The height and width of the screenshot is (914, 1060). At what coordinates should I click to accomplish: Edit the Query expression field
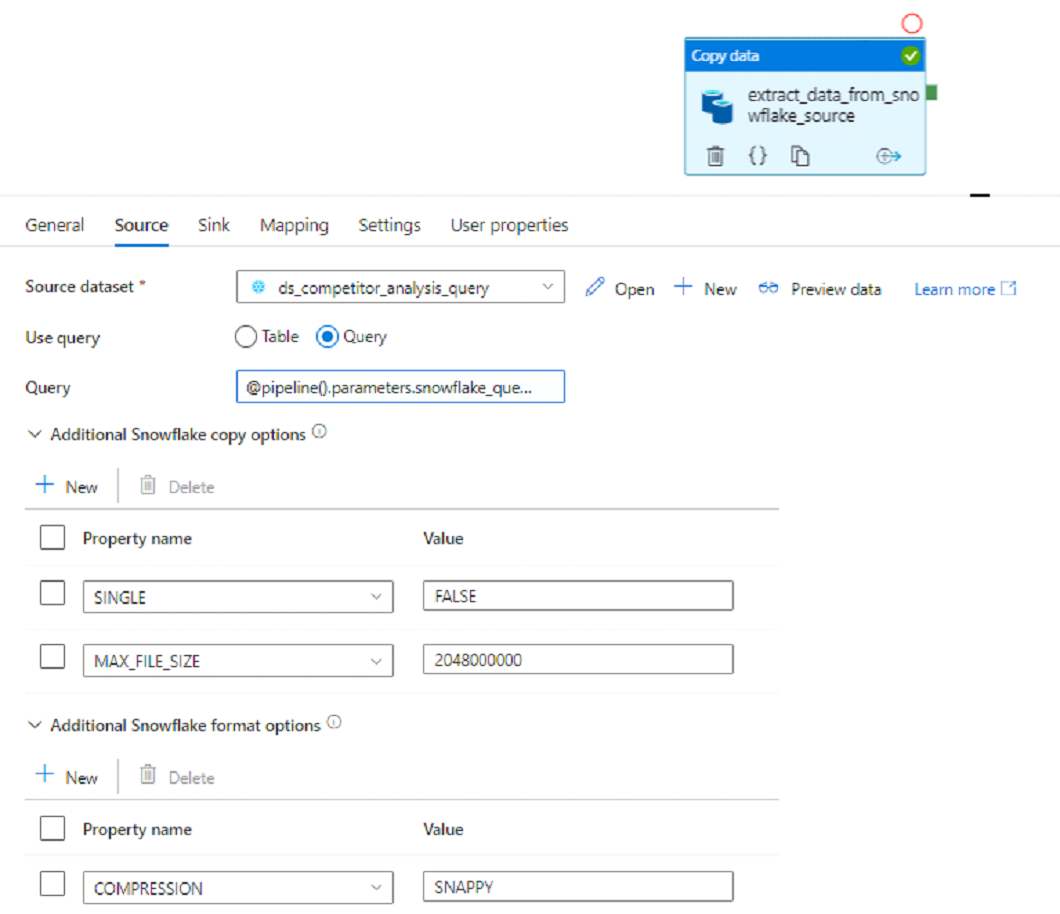pyautogui.click(x=400, y=387)
